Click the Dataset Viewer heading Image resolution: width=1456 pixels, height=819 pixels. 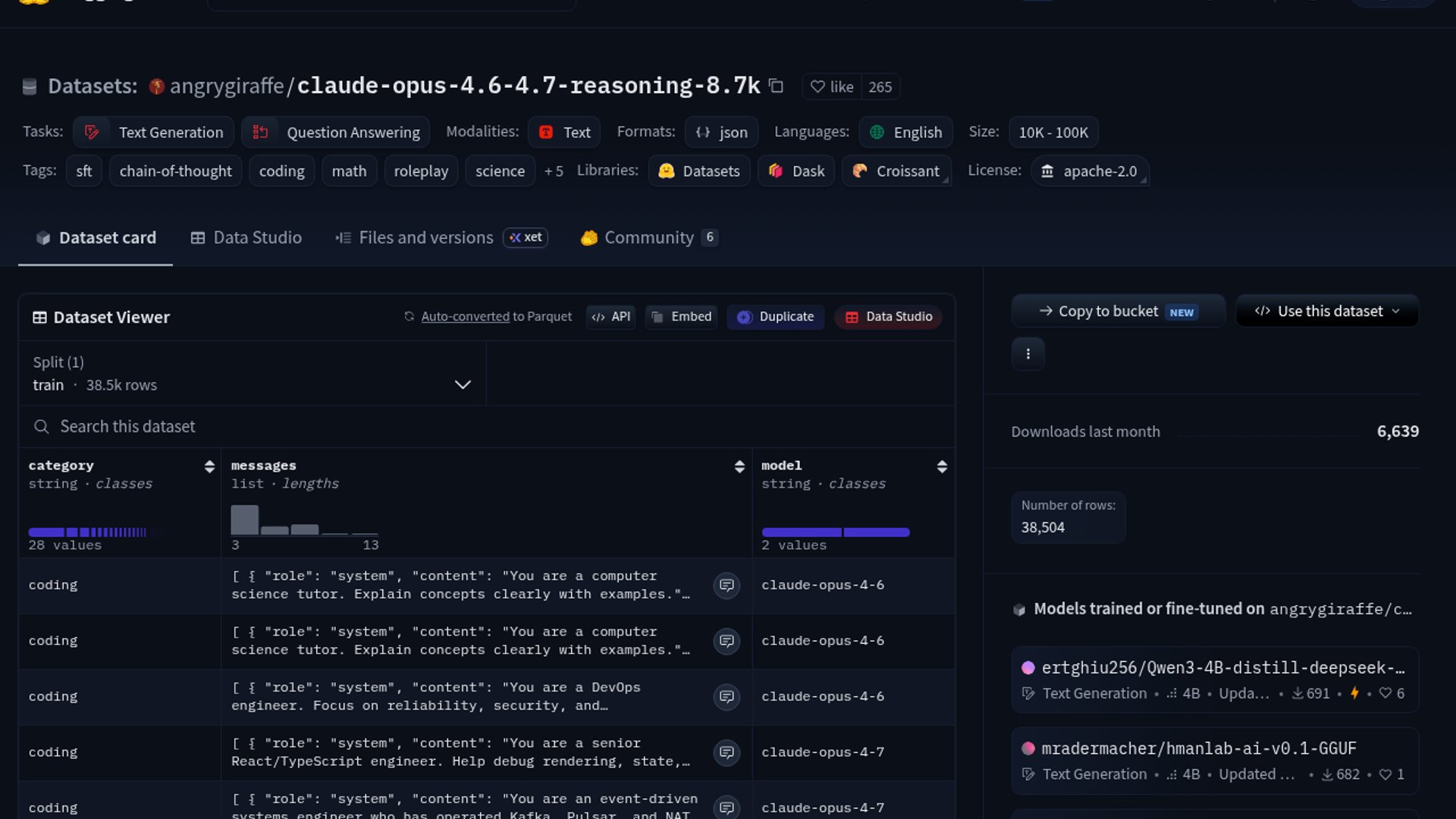click(111, 317)
